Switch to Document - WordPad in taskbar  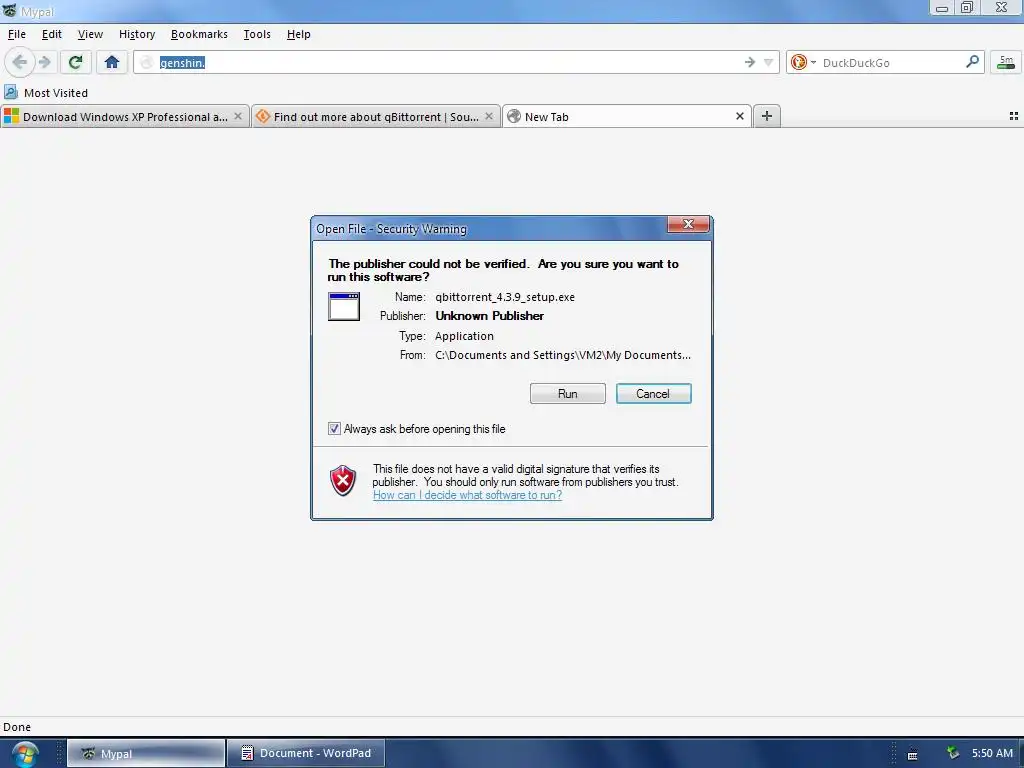306,754
